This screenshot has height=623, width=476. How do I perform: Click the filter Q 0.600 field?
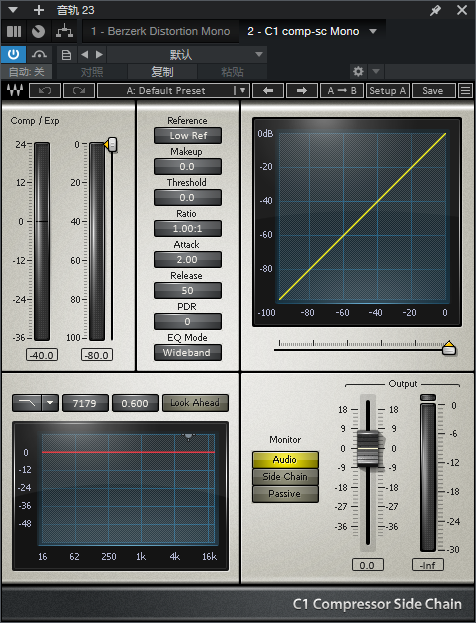pyautogui.click(x=135, y=403)
